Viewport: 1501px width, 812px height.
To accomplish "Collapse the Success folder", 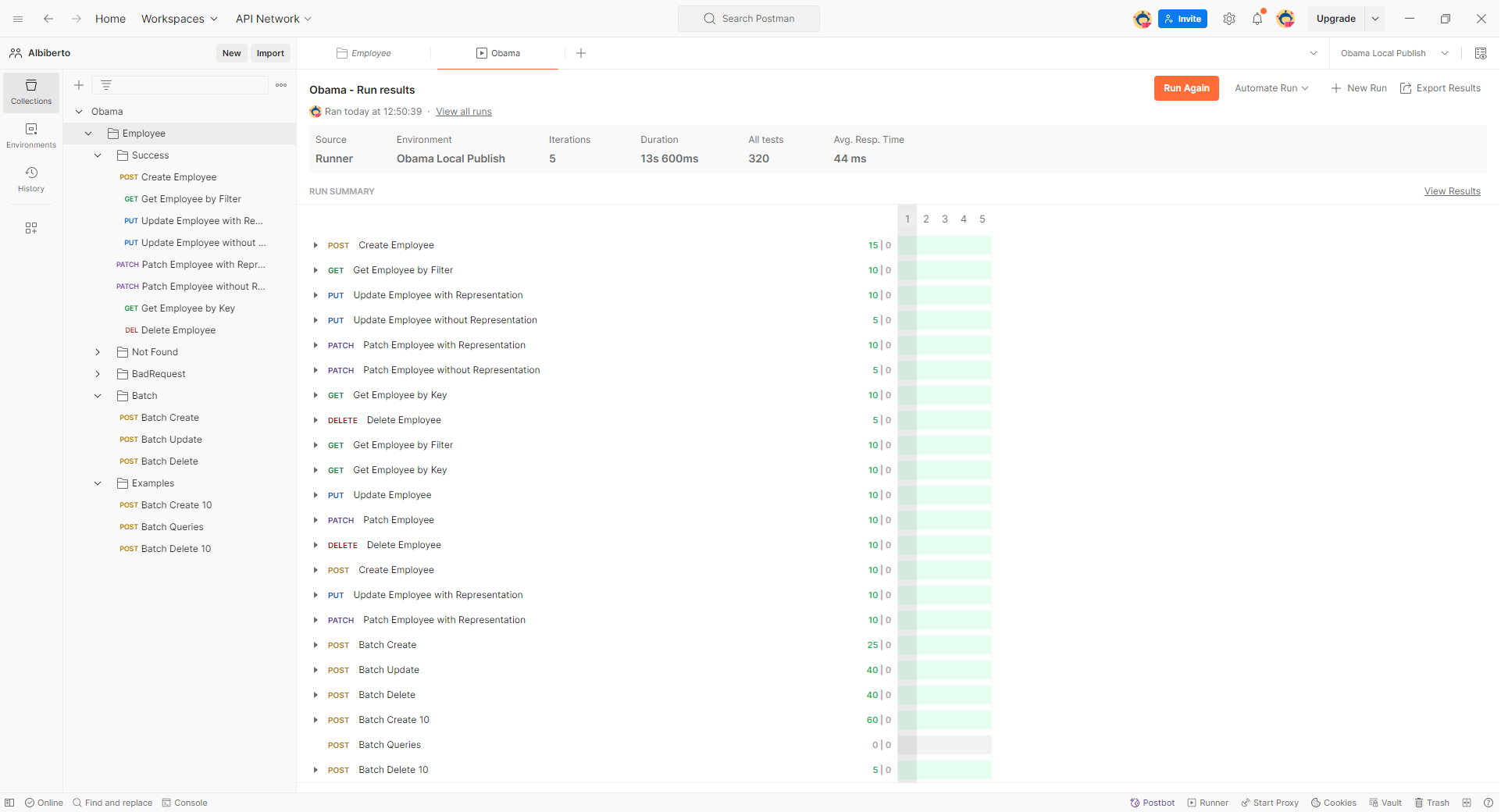I will click(98, 155).
